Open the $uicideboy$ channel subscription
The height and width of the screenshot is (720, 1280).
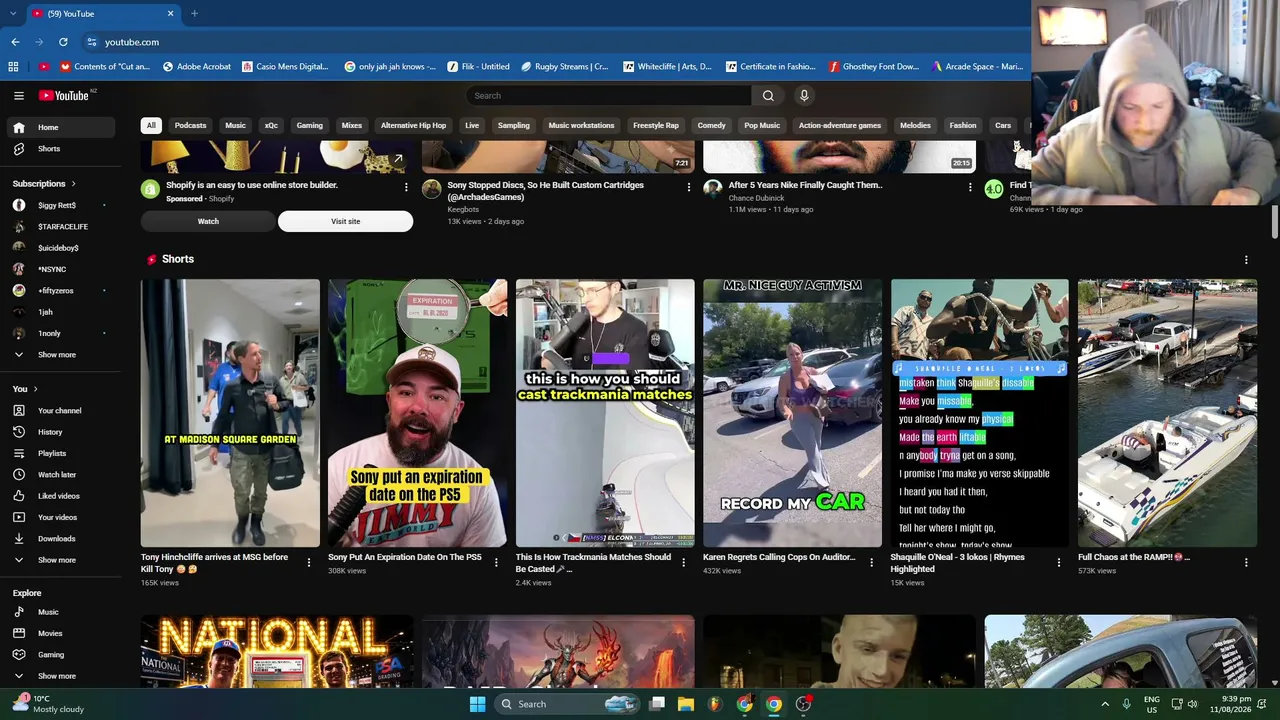point(61,248)
